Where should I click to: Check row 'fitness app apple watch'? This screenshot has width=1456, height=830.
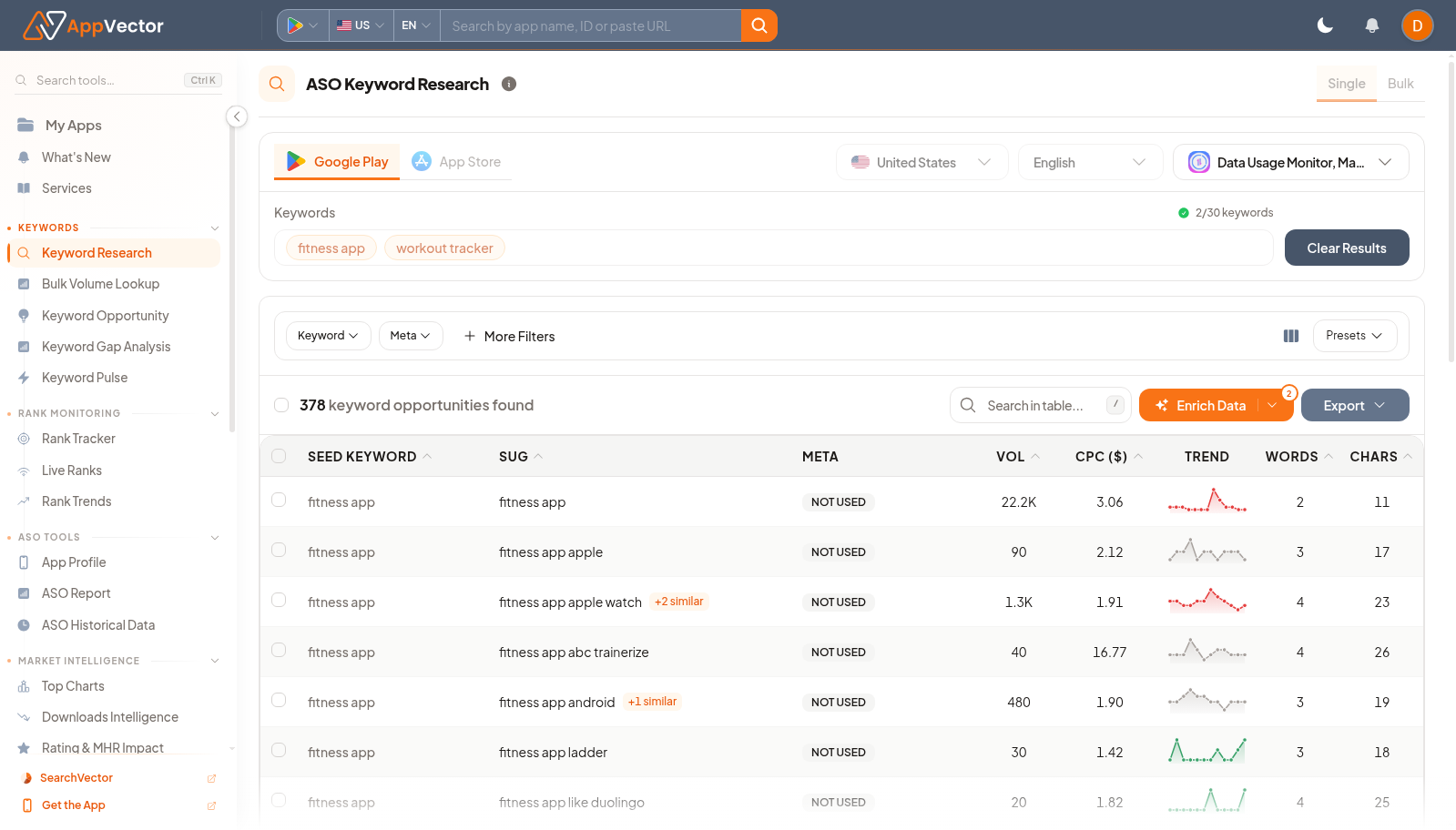[x=279, y=600]
